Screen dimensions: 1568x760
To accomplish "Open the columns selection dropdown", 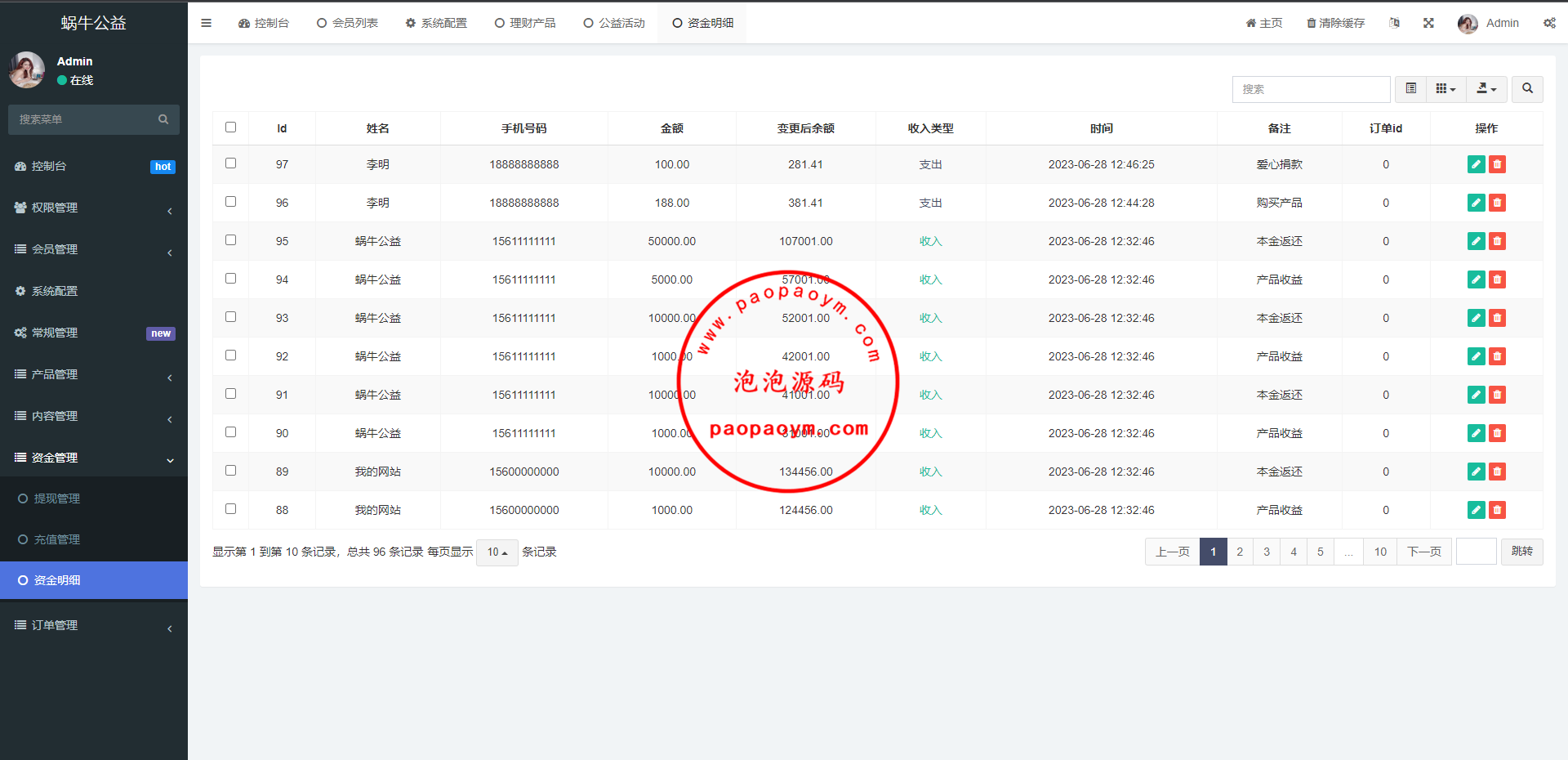I will pos(1445,89).
